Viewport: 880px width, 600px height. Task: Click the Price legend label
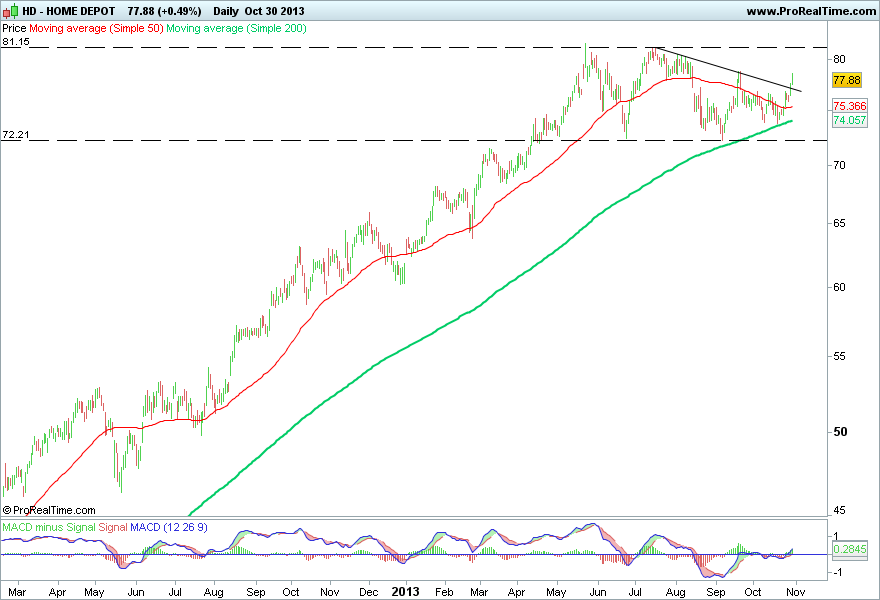click(x=14, y=28)
